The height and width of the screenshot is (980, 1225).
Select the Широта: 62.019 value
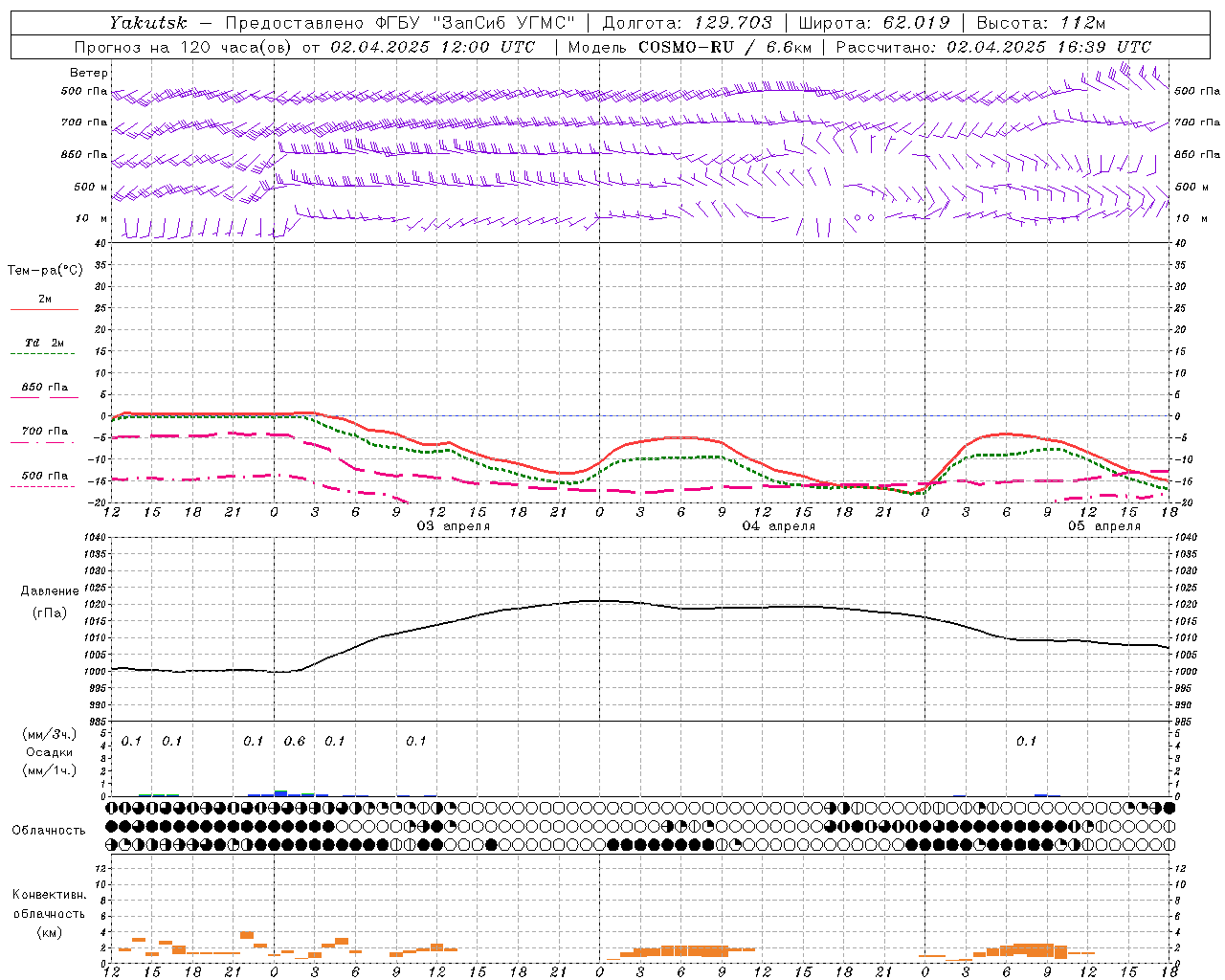point(874,23)
